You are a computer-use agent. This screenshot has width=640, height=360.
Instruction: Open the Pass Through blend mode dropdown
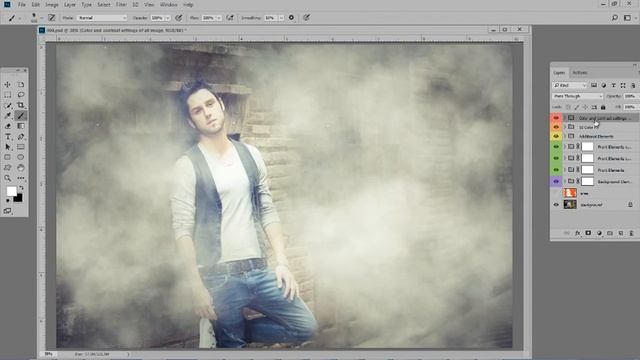[x=577, y=96]
